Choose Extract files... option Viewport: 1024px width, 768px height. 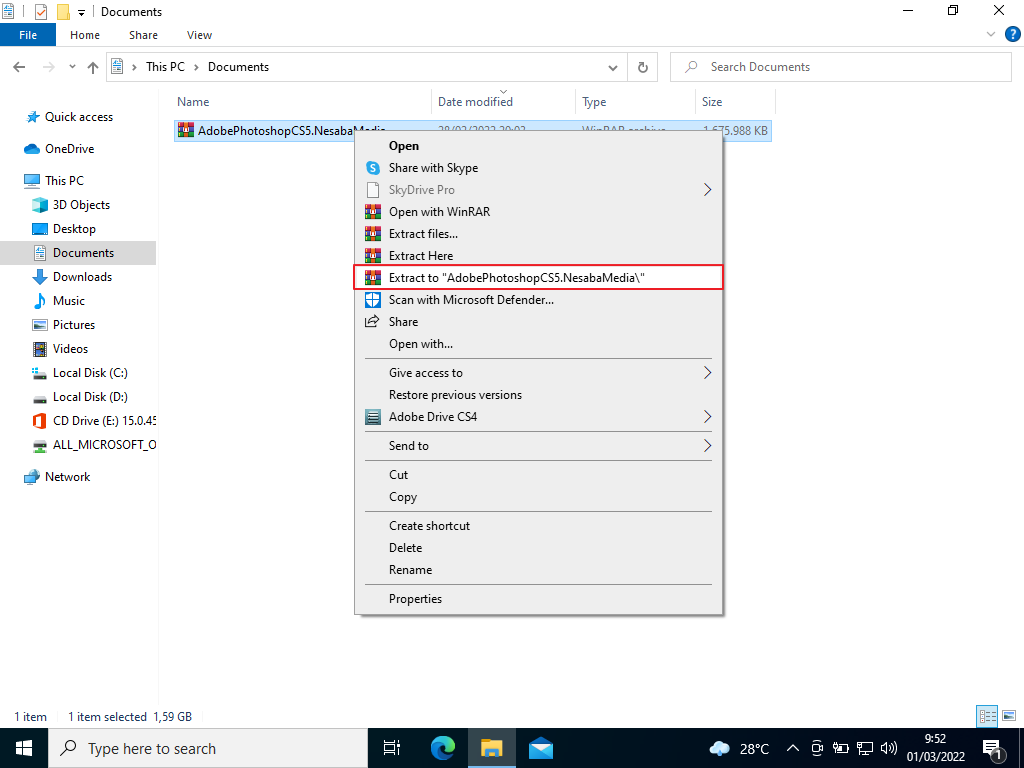point(538,234)
